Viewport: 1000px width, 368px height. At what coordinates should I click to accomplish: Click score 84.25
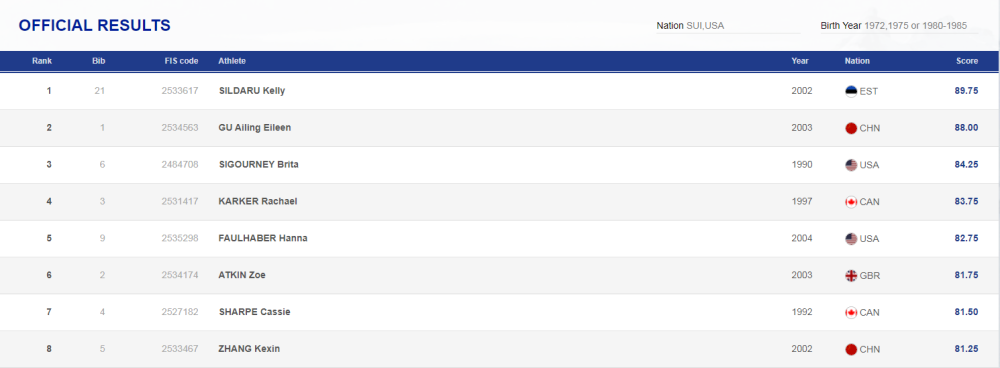click(966, 165)
